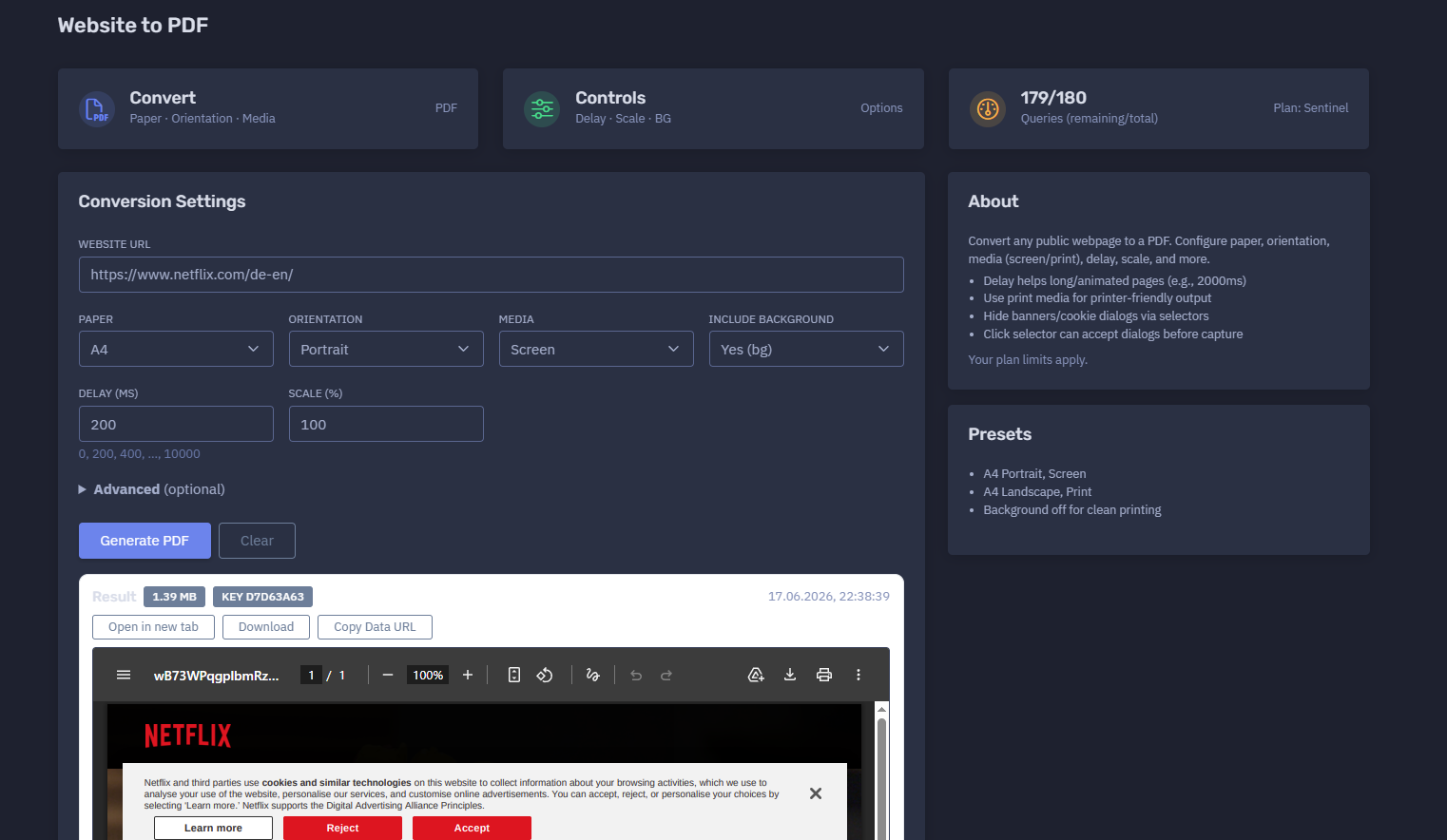
Task: Click the fit to page icon
Action: pyautogui.click(x=514, y=675)
